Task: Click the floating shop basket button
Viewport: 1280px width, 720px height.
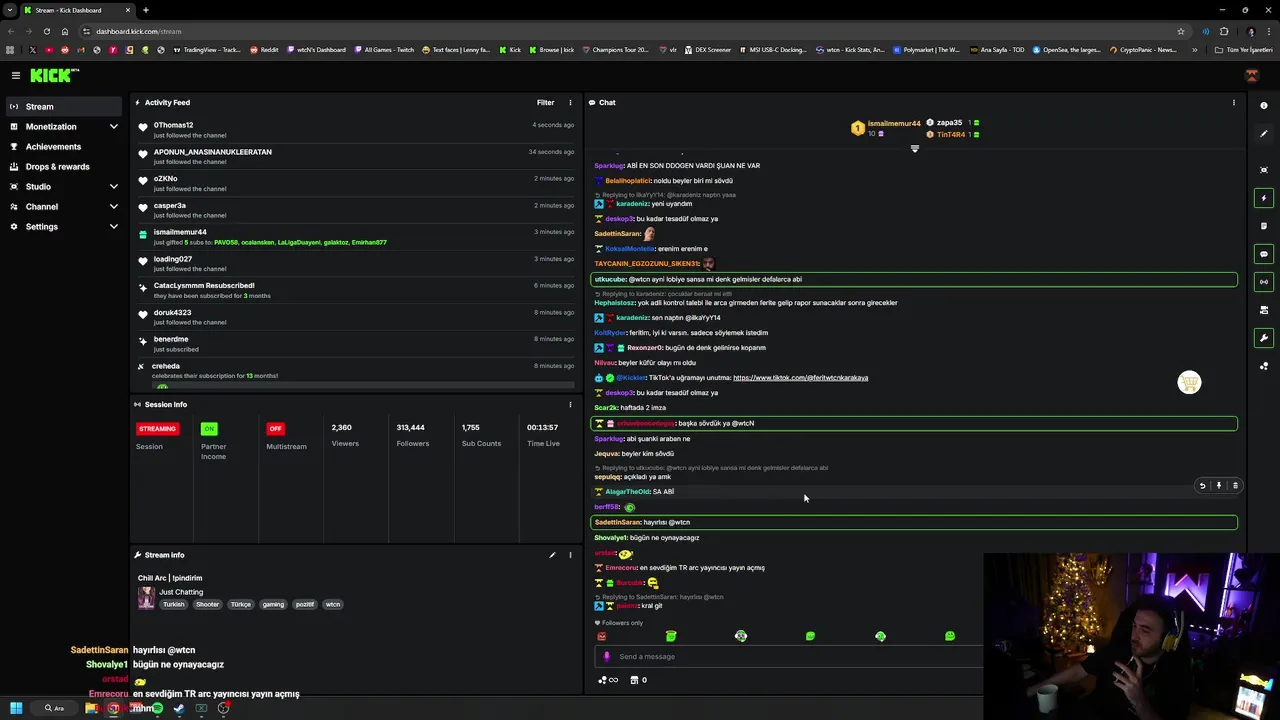Action: click(x=1189, y=383)
